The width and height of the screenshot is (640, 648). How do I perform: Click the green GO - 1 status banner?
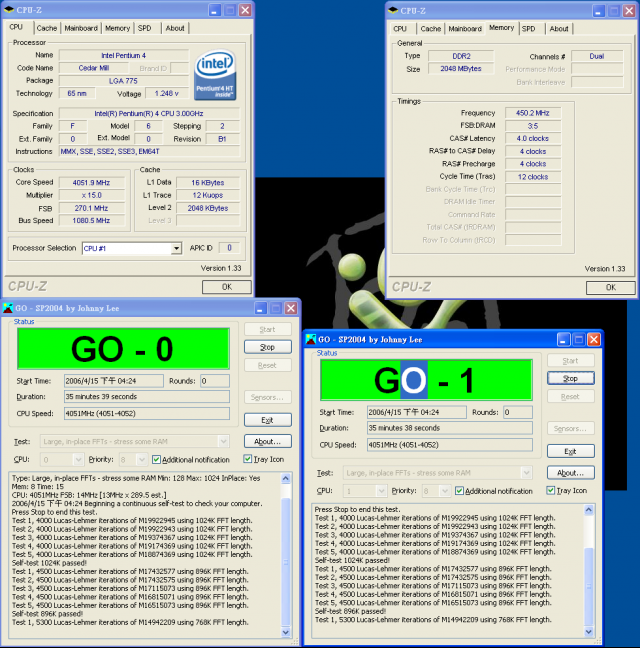point(426,380)
